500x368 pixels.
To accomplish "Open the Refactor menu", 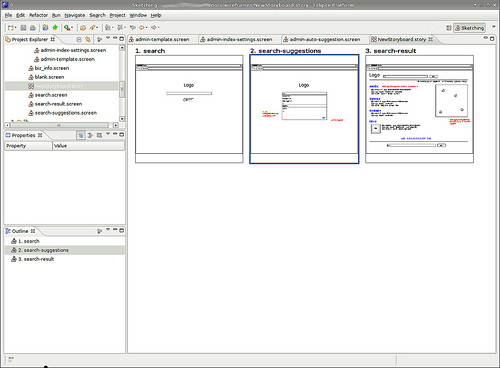I will [38, 15].
